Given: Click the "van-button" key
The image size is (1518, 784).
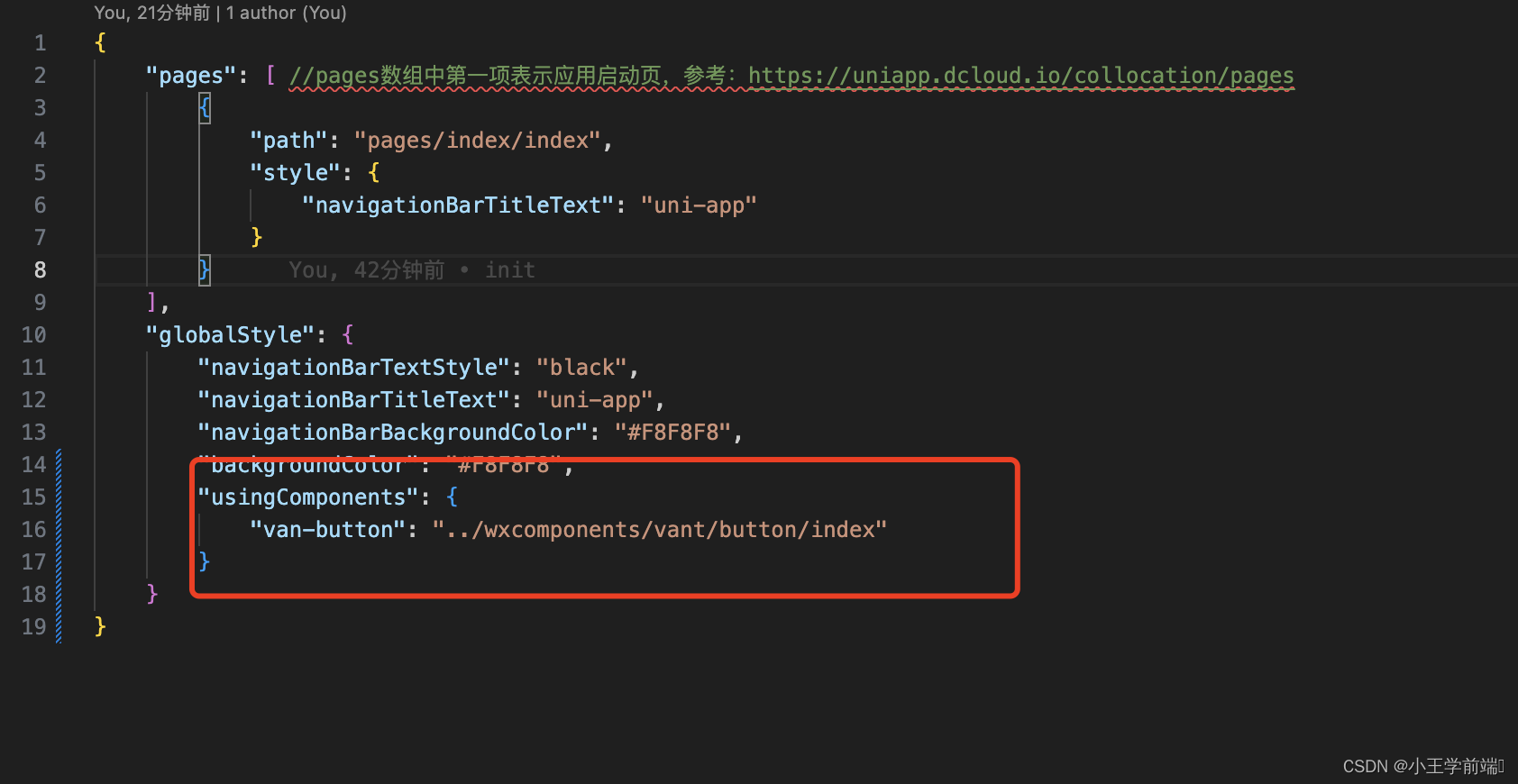Looking at the screenshot, I should (x=328, y=530).
